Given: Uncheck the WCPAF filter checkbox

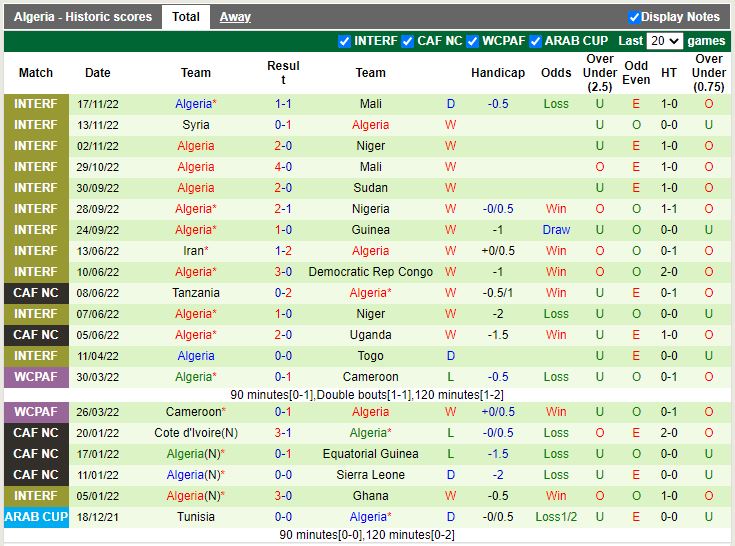Looking at the screenshot, I should point(472,41).
